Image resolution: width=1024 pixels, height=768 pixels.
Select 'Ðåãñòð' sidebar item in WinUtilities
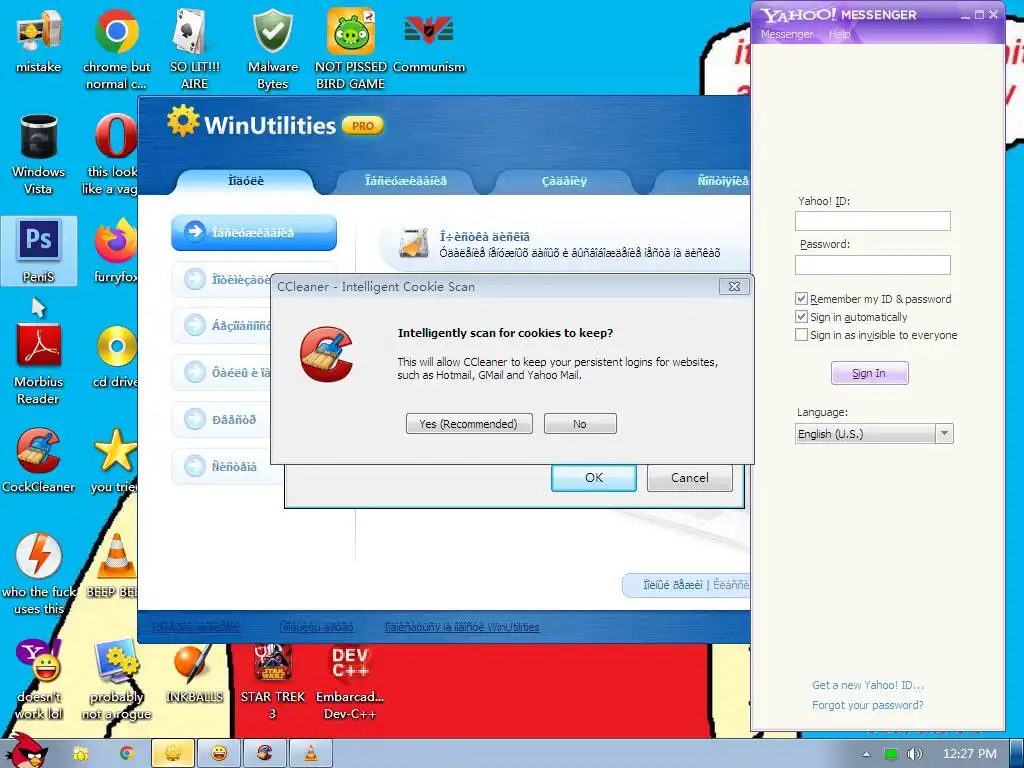(222, 419)
